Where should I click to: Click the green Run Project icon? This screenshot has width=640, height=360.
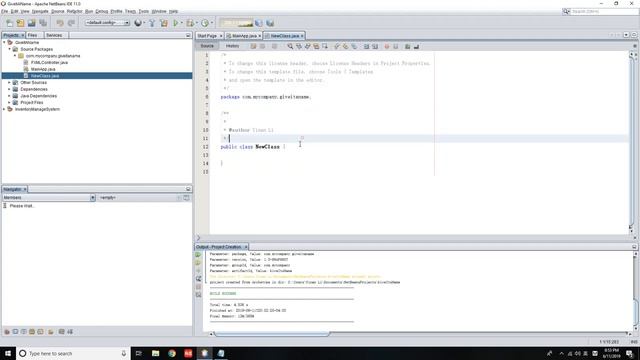pos(176,23)
